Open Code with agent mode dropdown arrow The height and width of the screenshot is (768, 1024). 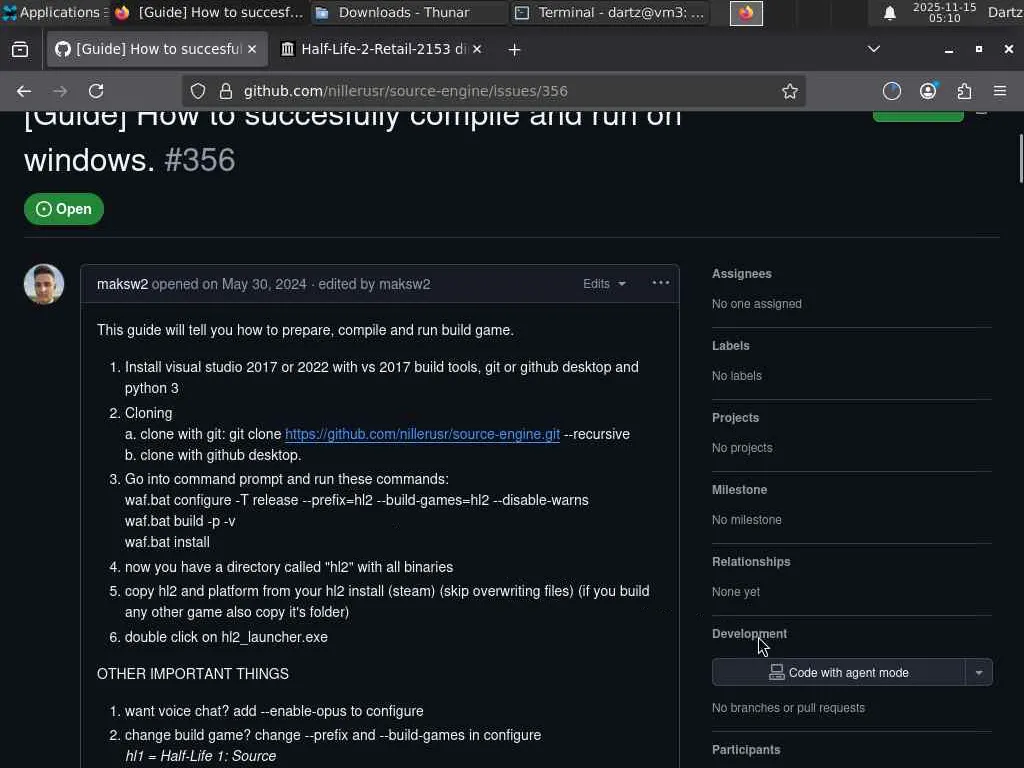[x=979, y=673]
